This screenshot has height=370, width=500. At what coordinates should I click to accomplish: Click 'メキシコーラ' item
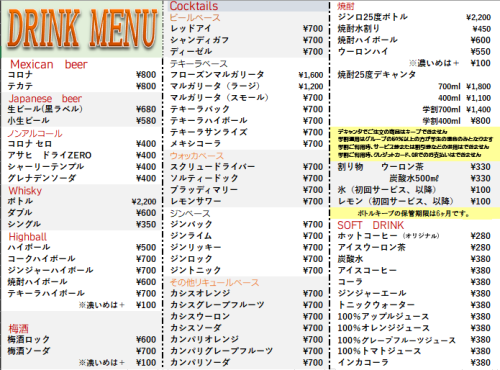click(196, 143)
